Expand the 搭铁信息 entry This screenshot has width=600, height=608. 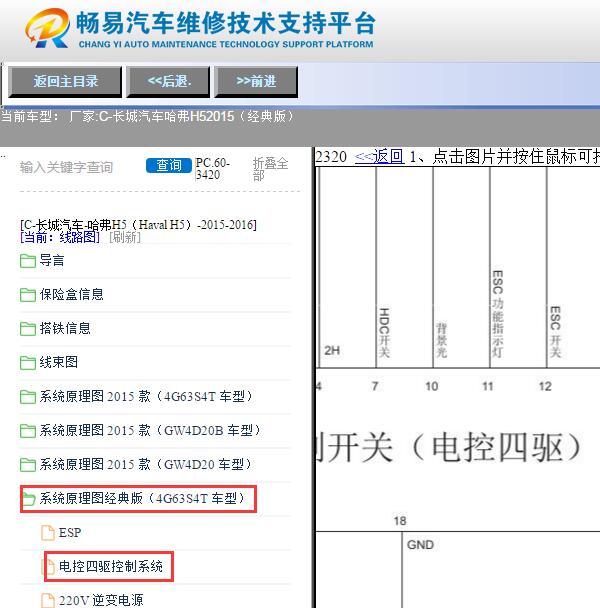65,328
